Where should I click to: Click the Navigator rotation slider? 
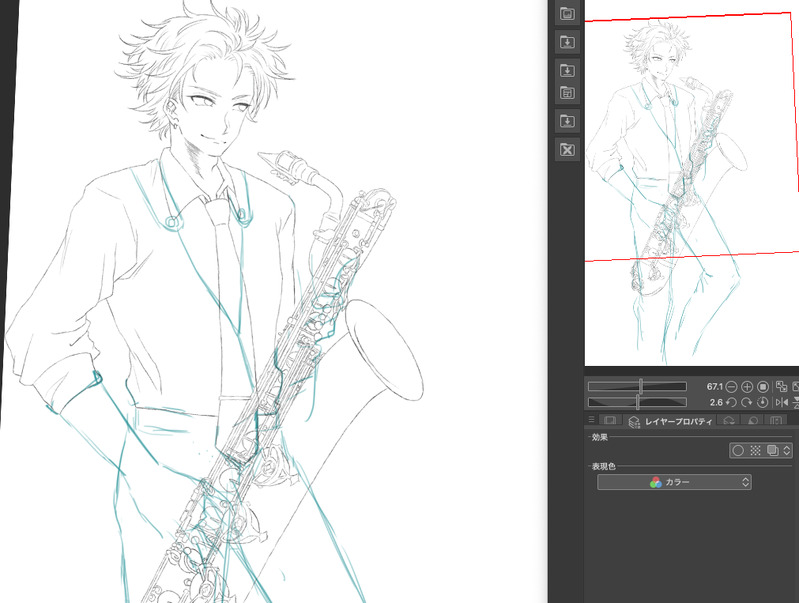point(637,402)
